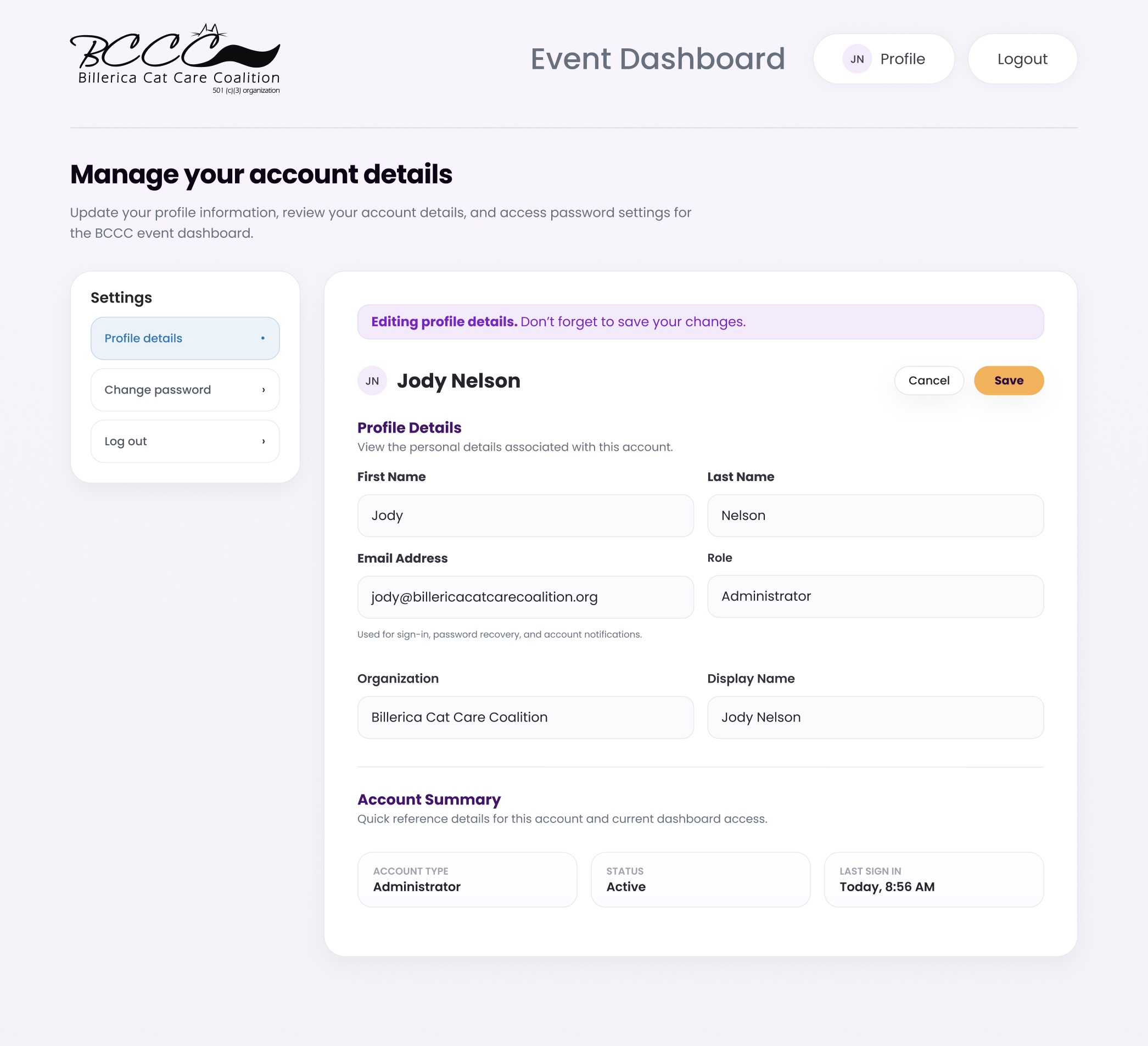Open the Profile details settings item
The height and width of the screenshot is (1046, 1148).
[x=184, y=338]
